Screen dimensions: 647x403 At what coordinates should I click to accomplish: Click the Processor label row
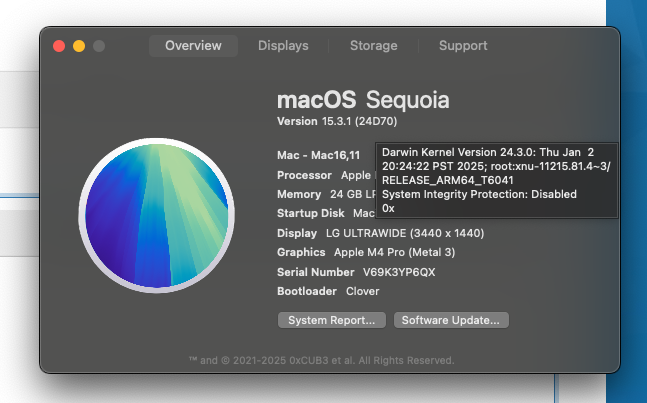[326, 175]
